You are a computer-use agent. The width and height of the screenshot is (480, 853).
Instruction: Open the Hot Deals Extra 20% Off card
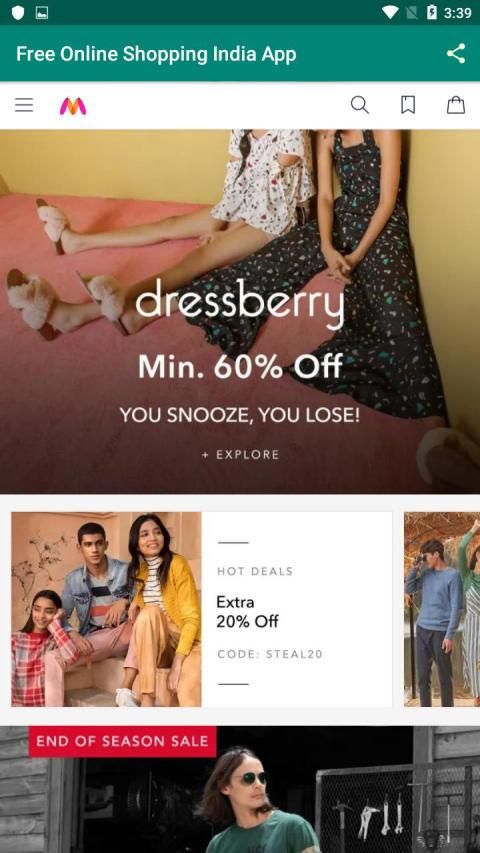click(201, 609)
